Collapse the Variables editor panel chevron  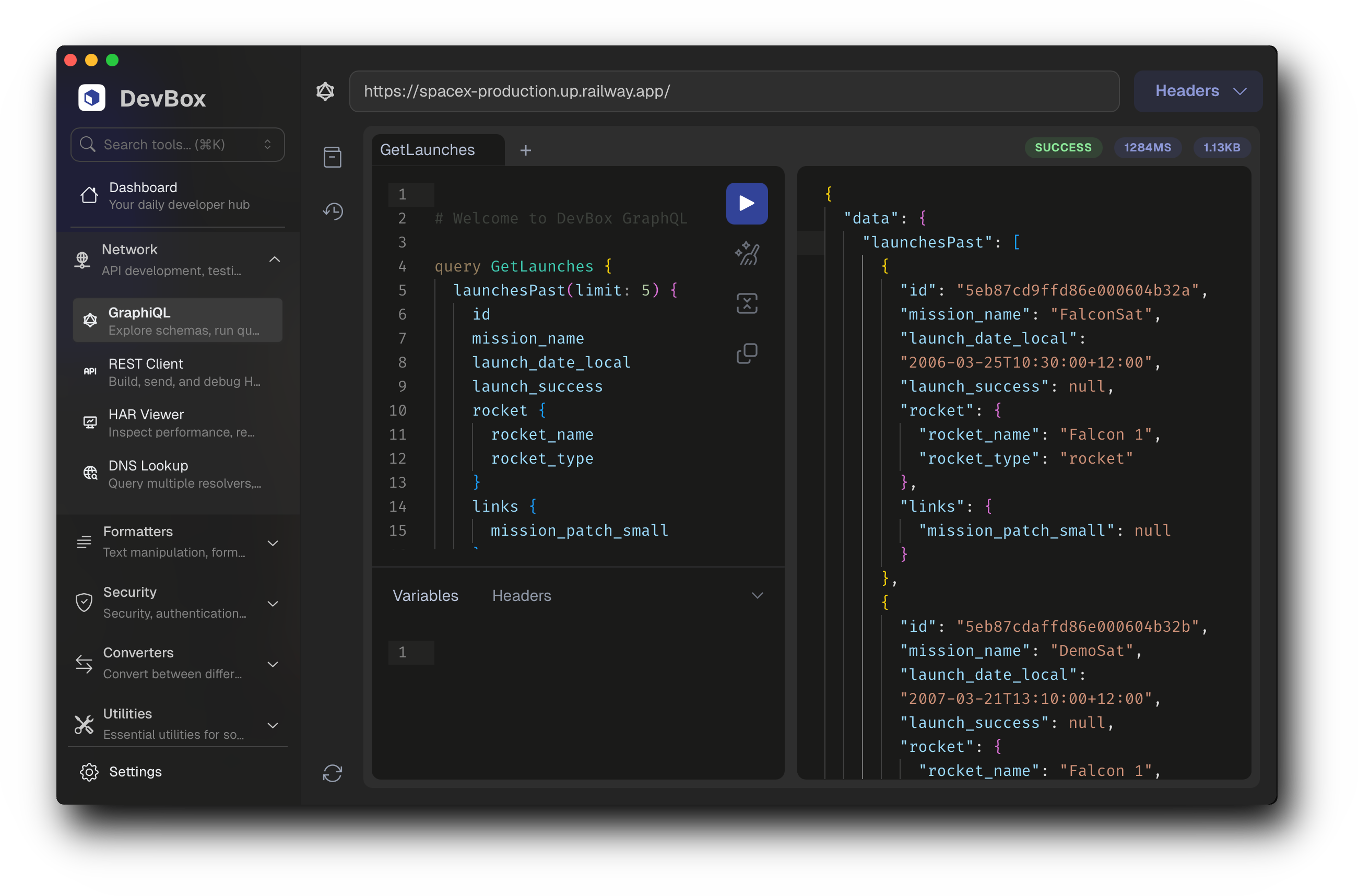coord(757,595)
